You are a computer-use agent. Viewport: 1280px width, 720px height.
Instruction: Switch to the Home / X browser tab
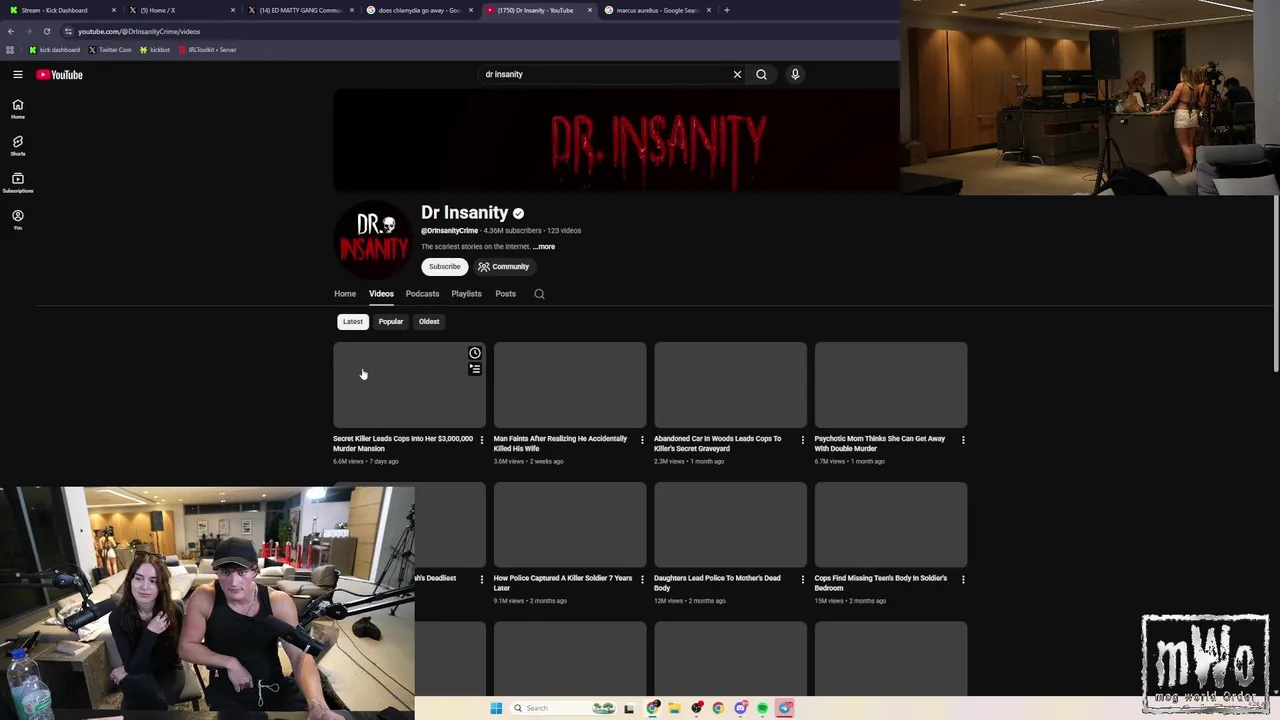[x=180, y=10]
